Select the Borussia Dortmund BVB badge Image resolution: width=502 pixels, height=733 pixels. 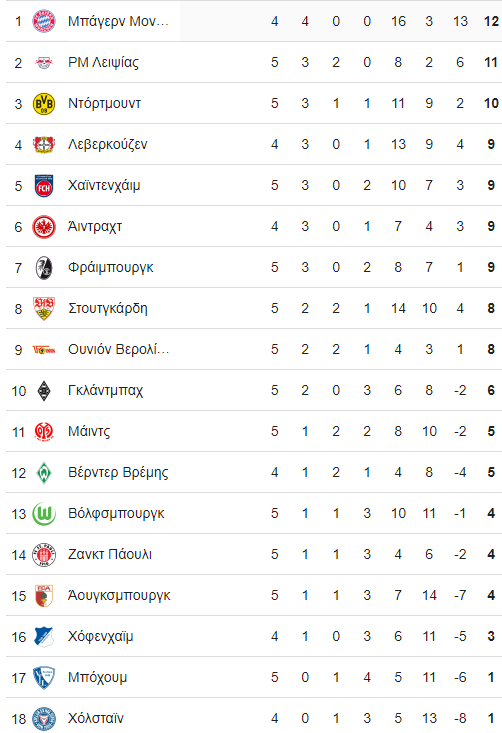point(44,104)
